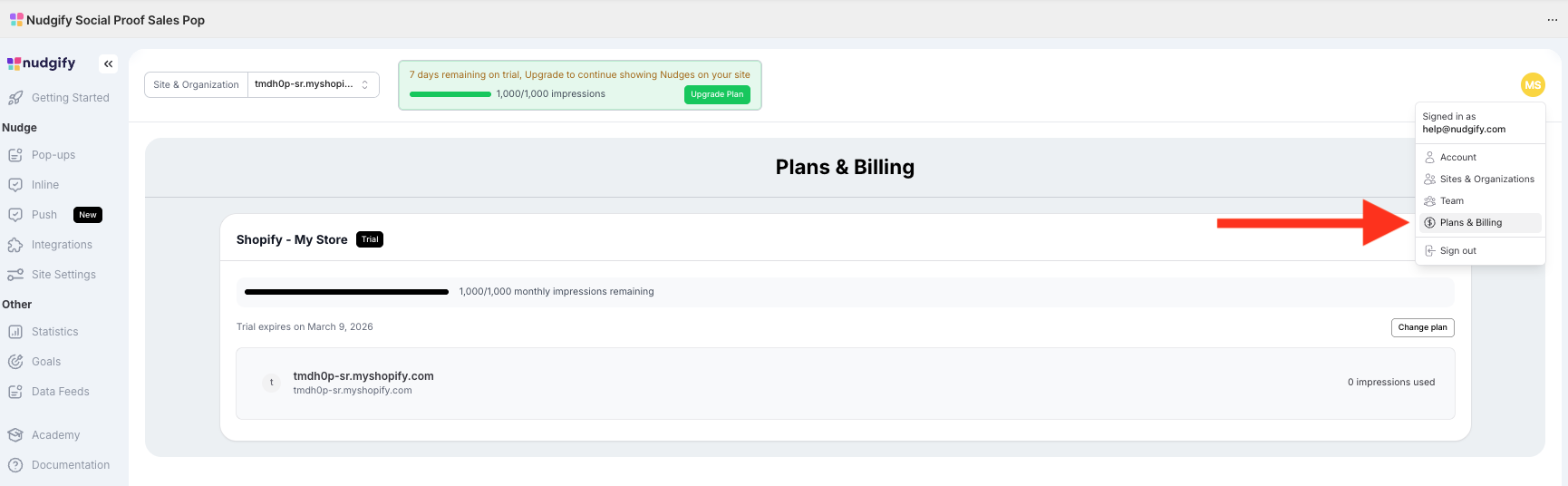Open Integrations in the sidebar
Screen dimensions: 1568x486
coord(63,245)
